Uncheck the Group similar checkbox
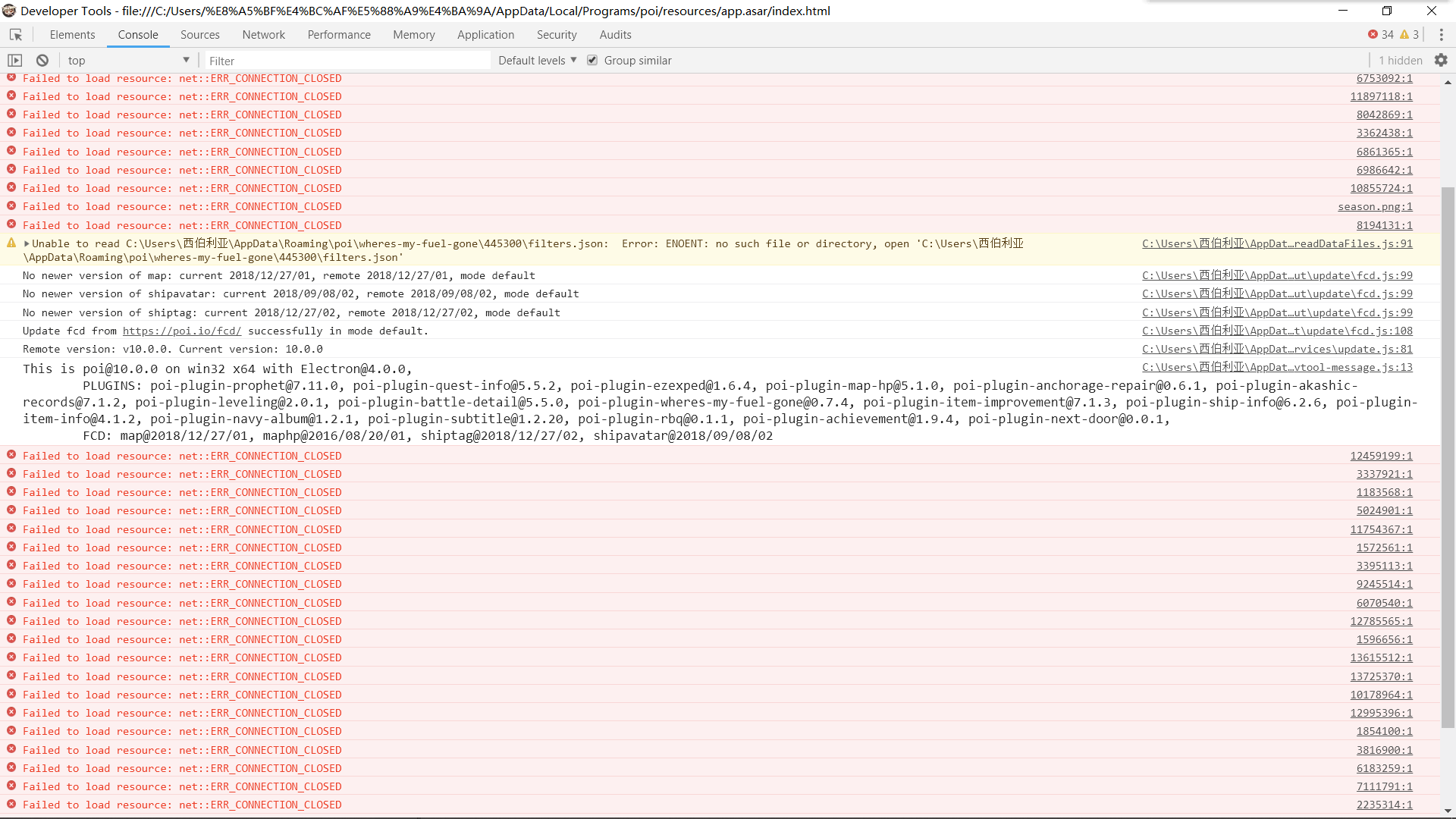This screenshot has height=819, width=1456. (x=592, y=60)
